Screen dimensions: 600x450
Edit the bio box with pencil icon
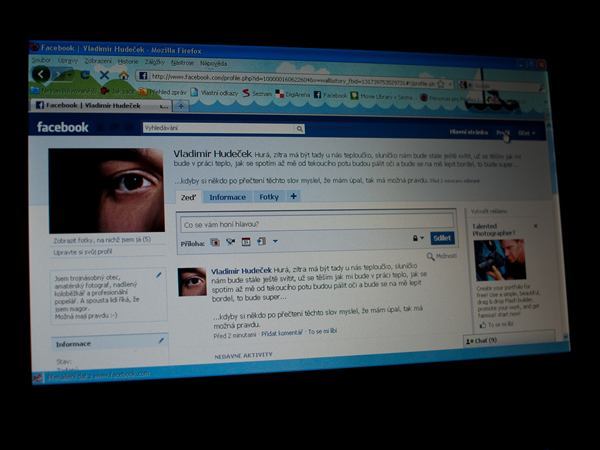158,275
